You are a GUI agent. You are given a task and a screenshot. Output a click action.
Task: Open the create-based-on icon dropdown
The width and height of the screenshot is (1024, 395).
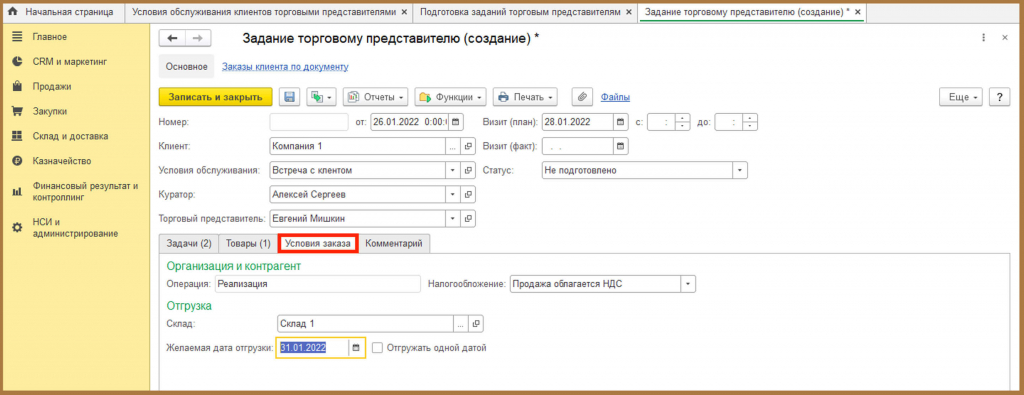(x=320, y=97)
